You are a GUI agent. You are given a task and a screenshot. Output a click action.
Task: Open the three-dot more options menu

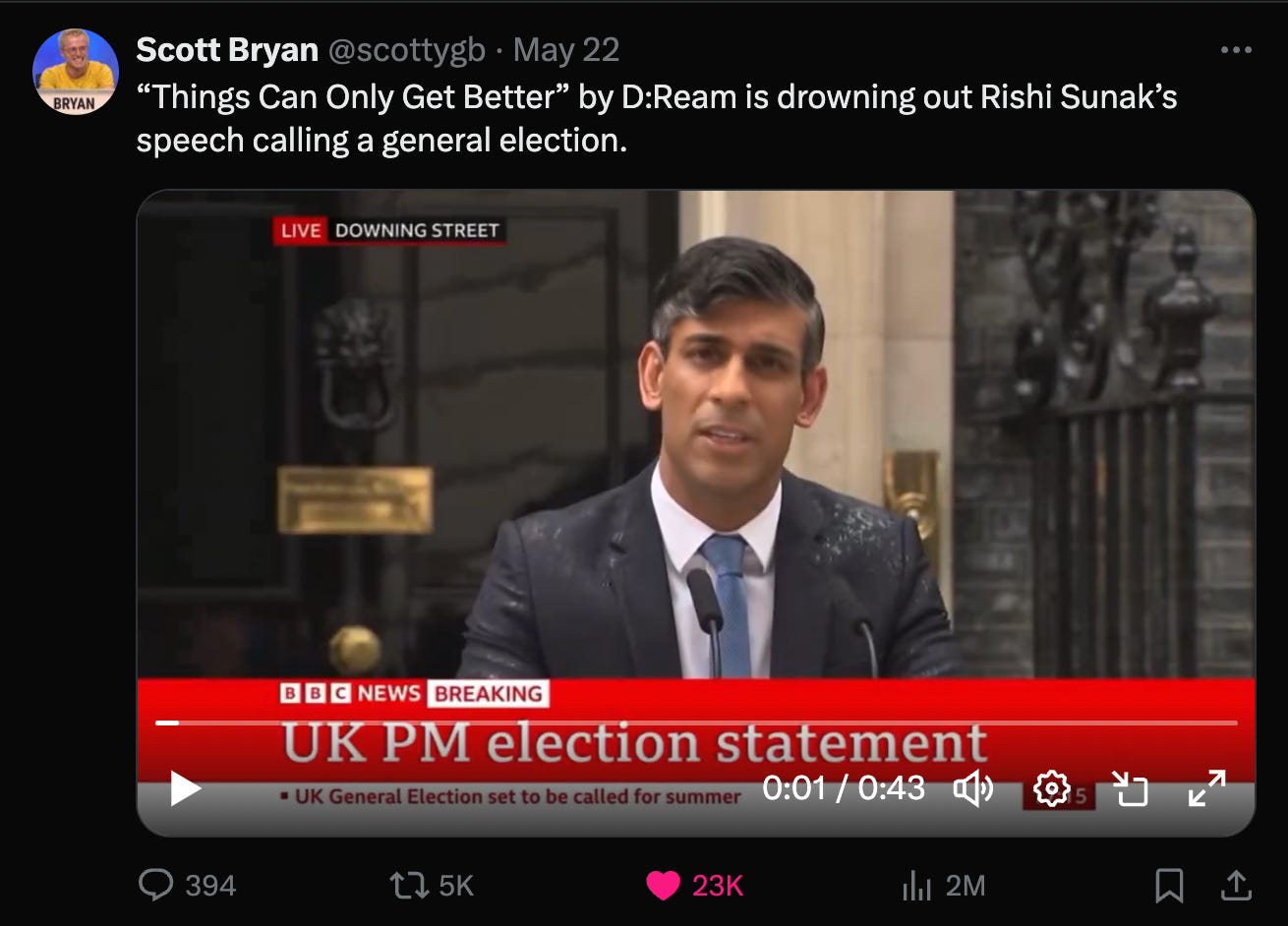[1236, 50]
